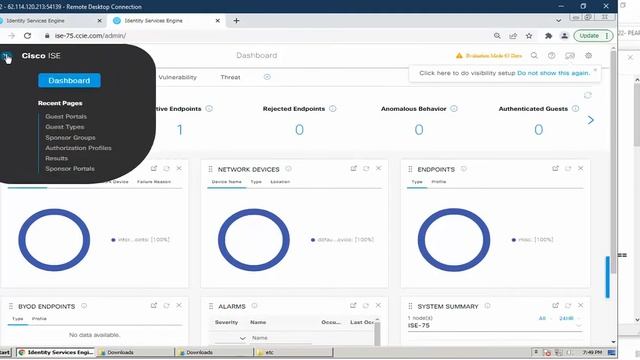Image resolution: width=640 pixels, height=360 pixels.
Task: Show info for Active Endpoints
Action: tap(209, 109)
